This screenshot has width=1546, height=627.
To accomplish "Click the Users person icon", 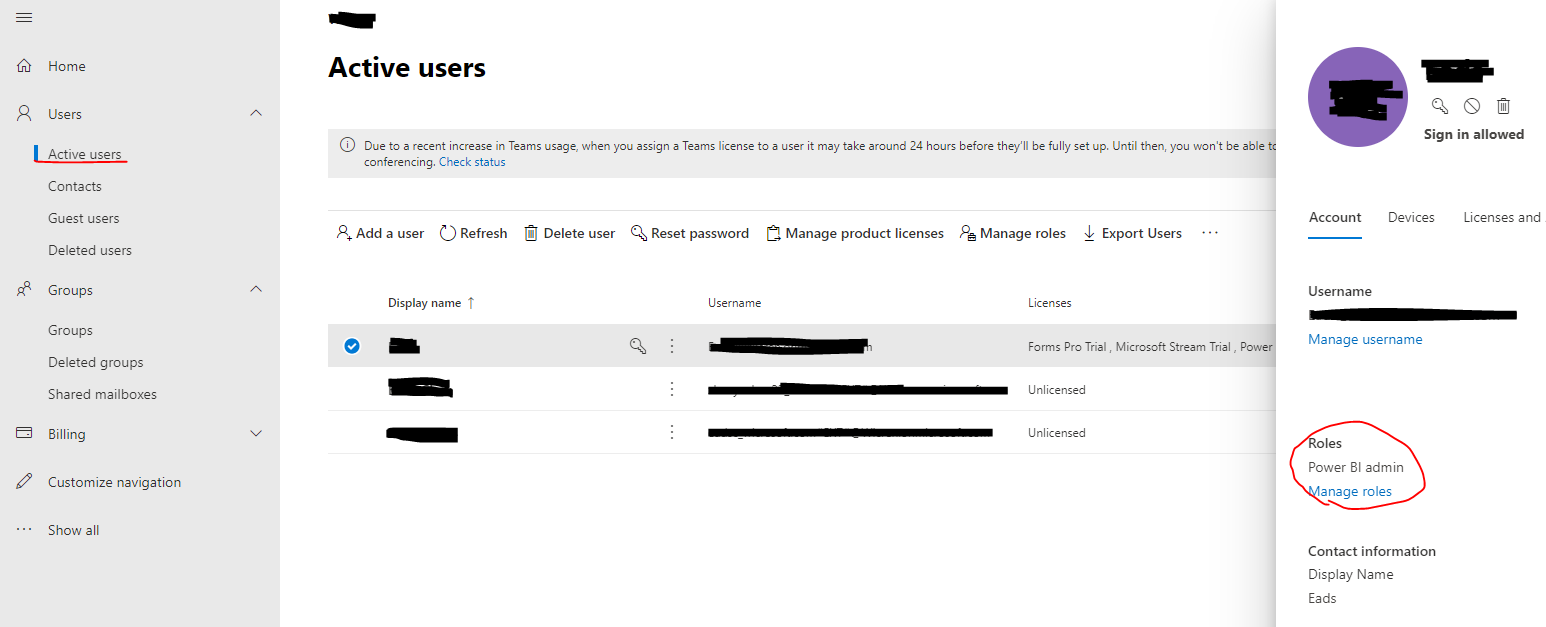I will (x=25, y=114).
